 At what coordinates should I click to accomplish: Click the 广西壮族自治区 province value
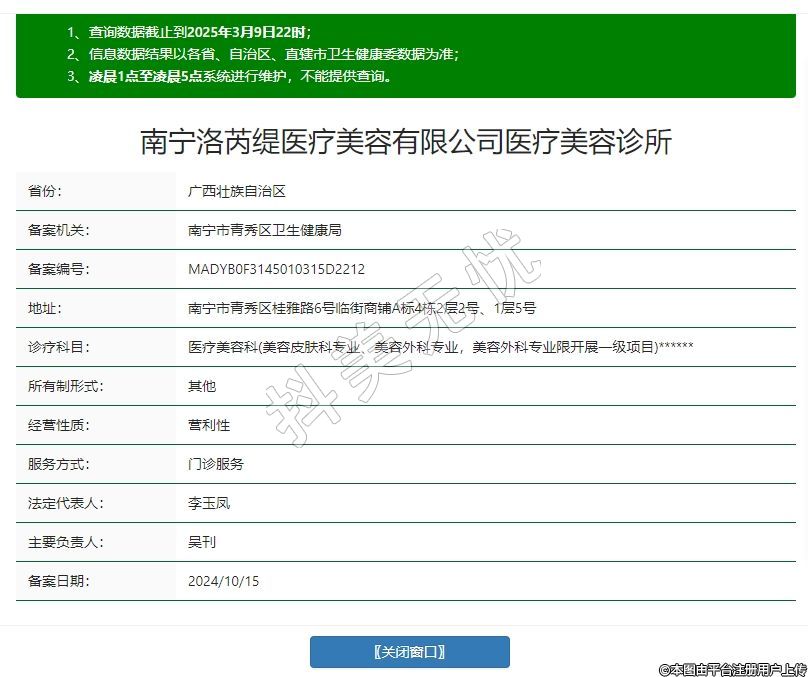tap(237, 191)
